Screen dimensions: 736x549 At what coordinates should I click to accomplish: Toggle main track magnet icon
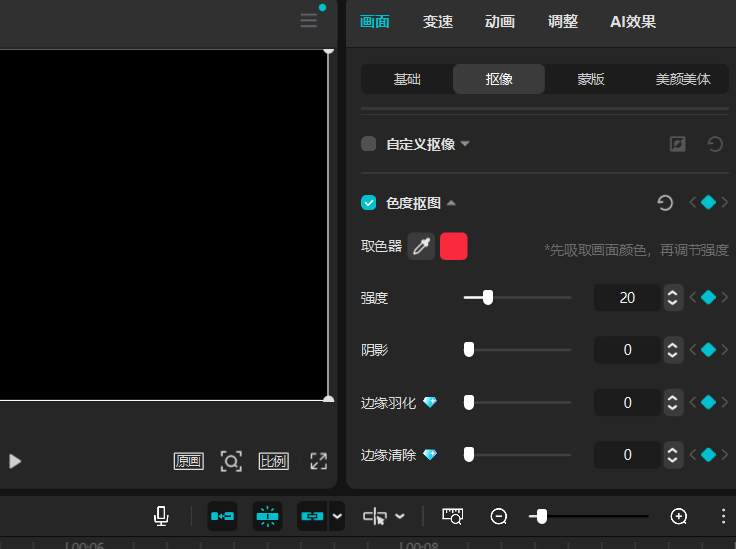point(222,516)
